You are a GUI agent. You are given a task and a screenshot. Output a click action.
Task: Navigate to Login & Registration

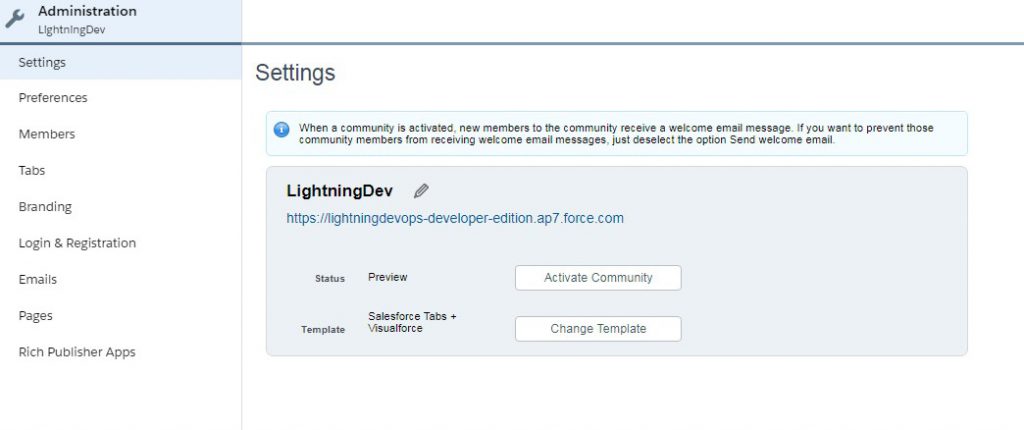pyautogui.click(x=77, y=243)
